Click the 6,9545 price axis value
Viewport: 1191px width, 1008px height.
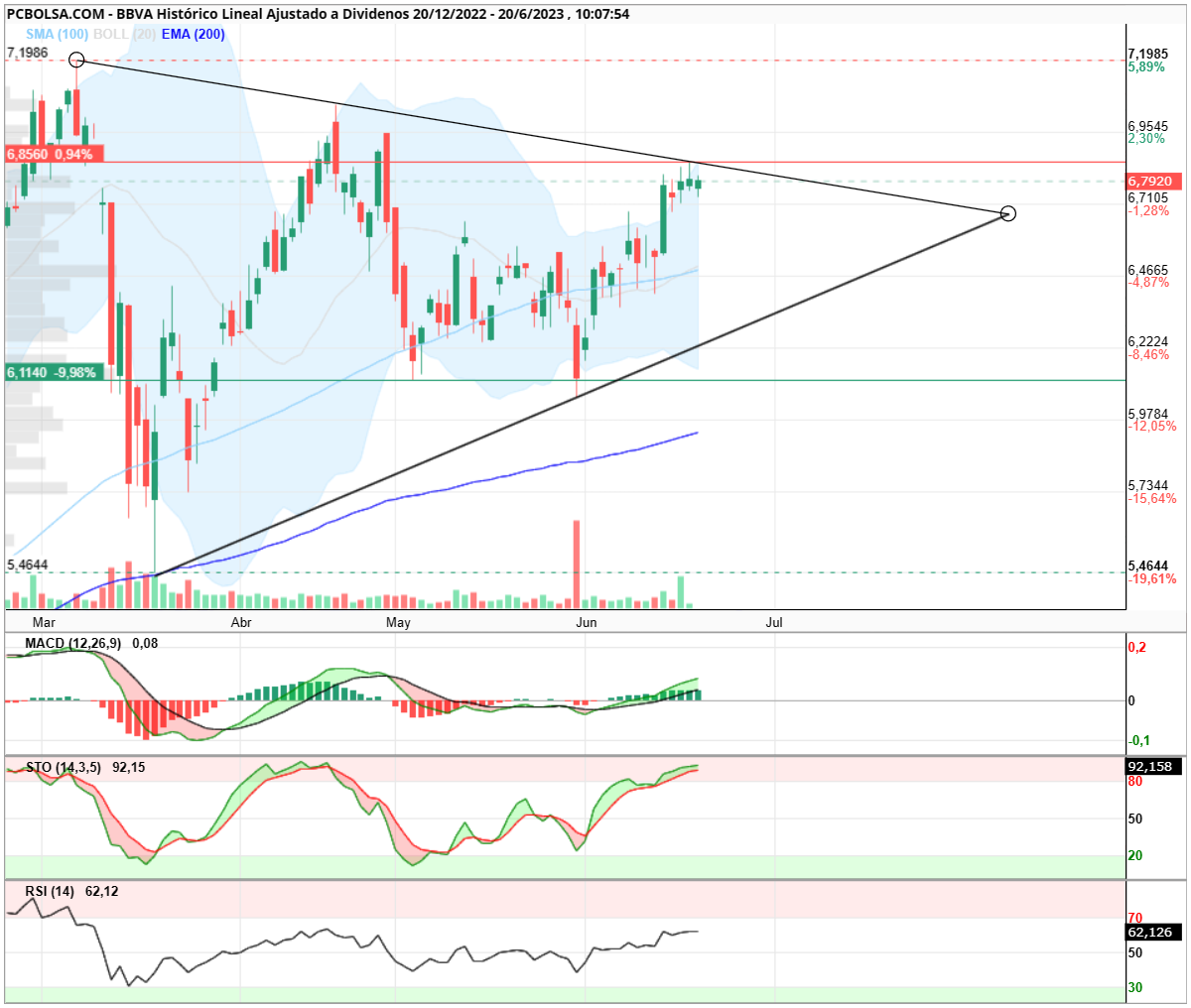coord(1148,126)
